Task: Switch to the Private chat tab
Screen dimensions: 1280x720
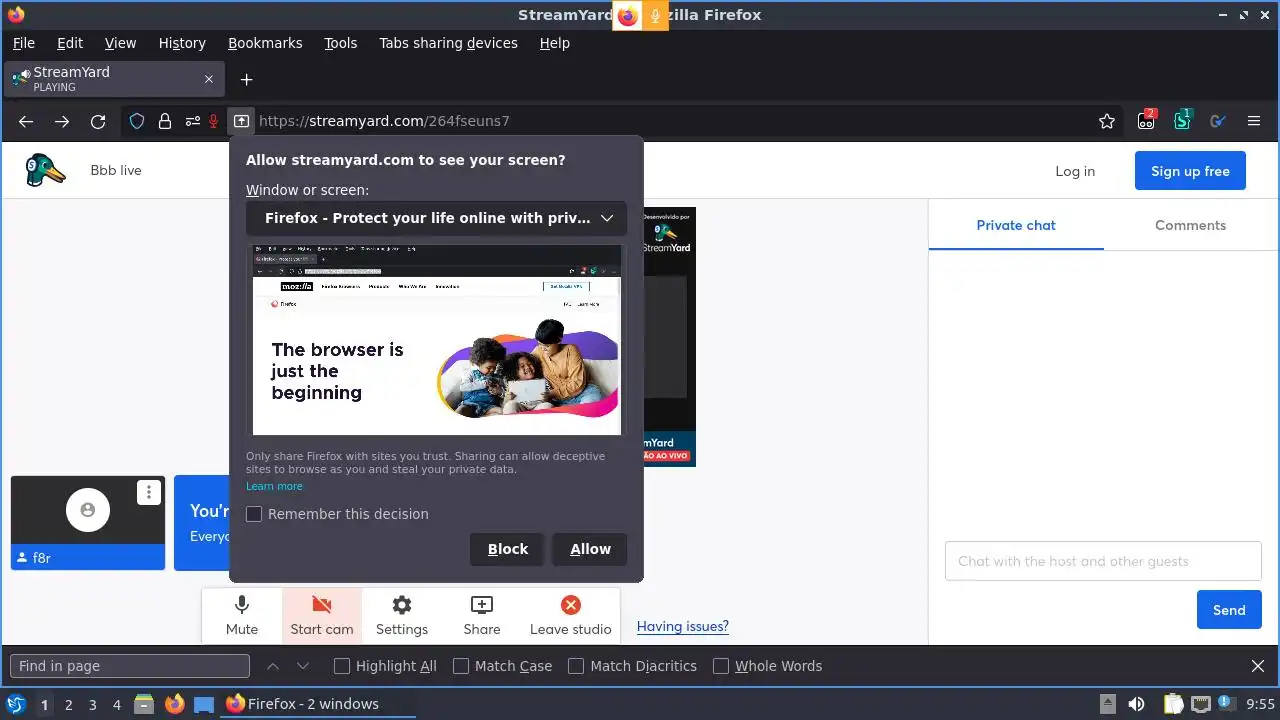Action: [1016, 225]
